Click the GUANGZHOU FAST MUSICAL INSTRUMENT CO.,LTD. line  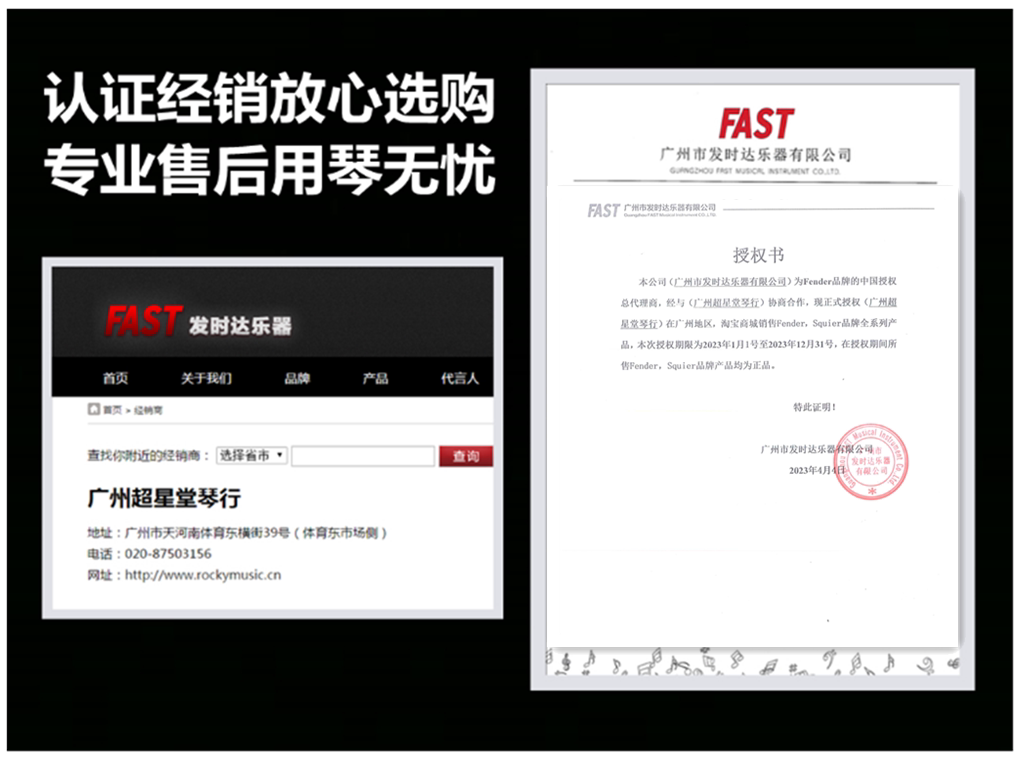click(x=755, y=171)
